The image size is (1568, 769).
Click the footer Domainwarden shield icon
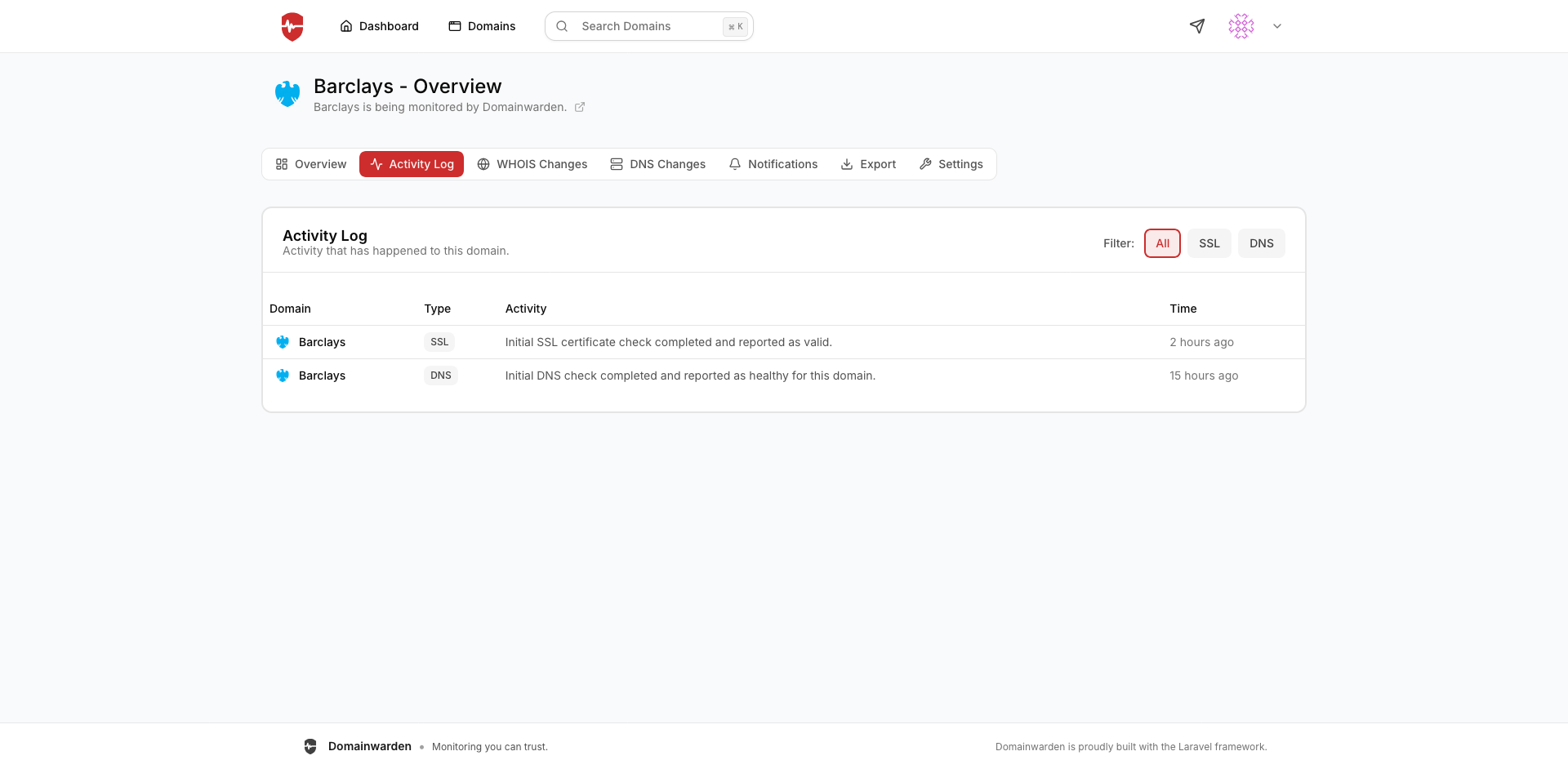pos(310,746)
